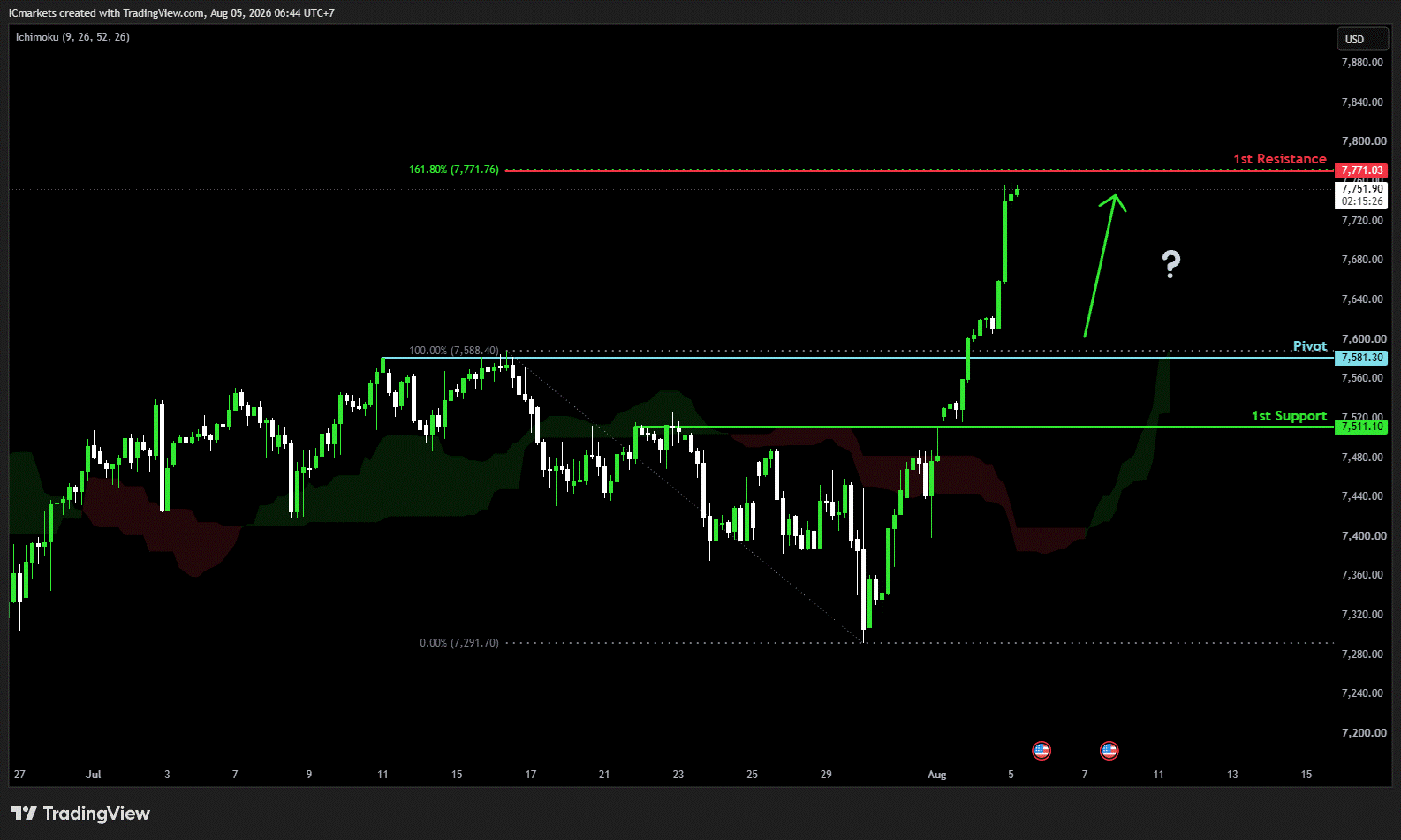Select the Pivot line label

(x=1310, y=346)
